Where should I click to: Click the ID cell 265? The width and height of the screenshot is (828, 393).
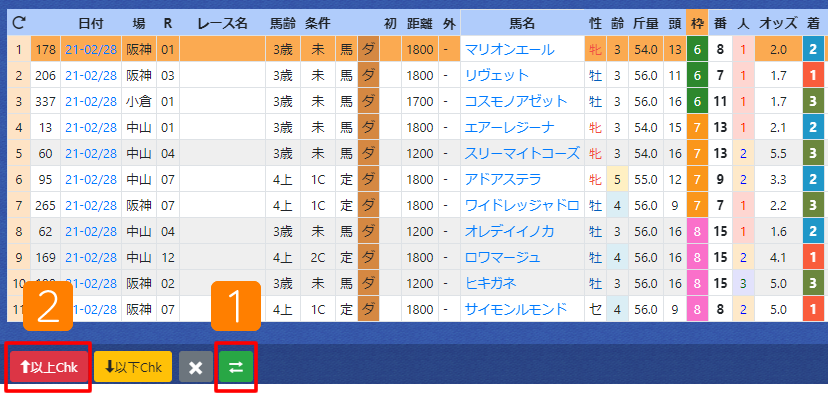[x=45, y=205]
